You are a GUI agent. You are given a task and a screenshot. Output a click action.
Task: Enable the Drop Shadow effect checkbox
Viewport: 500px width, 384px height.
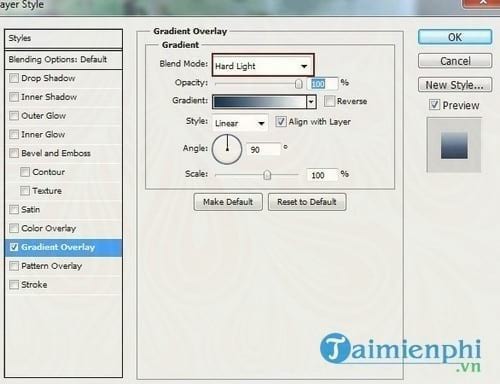14,78
